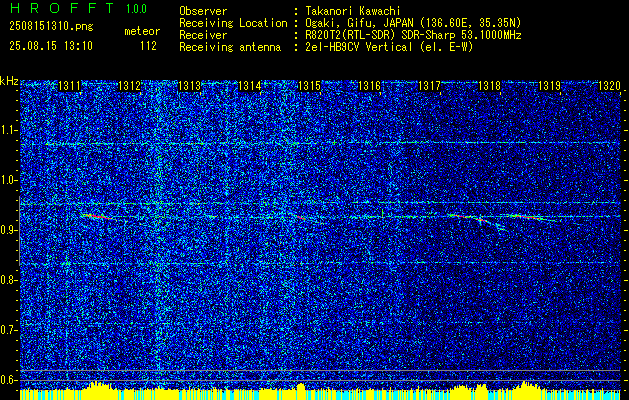Click the 0.9 kHz axis label

click(8, 230)
